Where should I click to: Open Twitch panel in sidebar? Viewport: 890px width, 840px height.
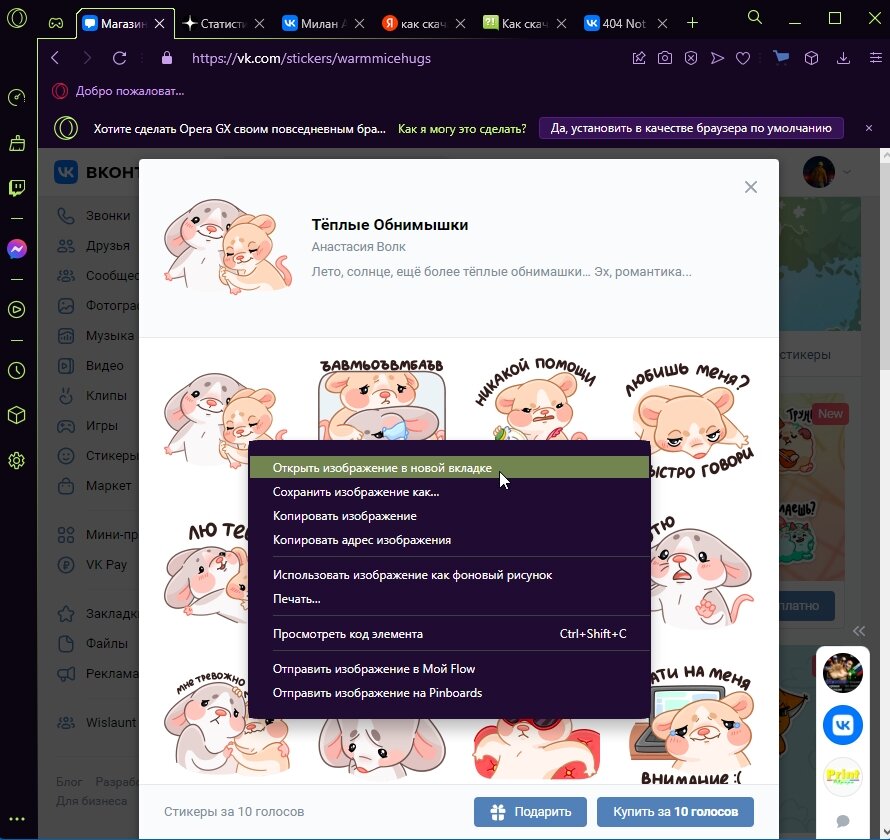coord(17,188)
